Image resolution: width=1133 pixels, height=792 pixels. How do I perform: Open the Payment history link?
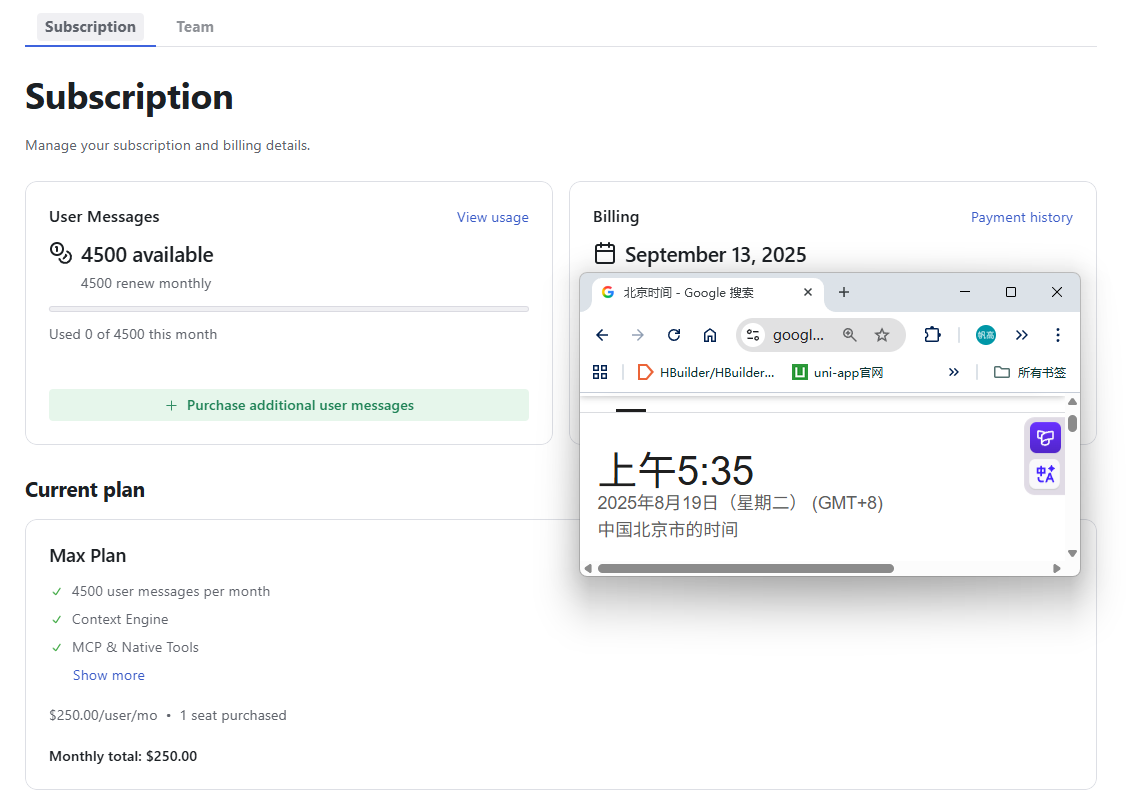pos(1021,218)
